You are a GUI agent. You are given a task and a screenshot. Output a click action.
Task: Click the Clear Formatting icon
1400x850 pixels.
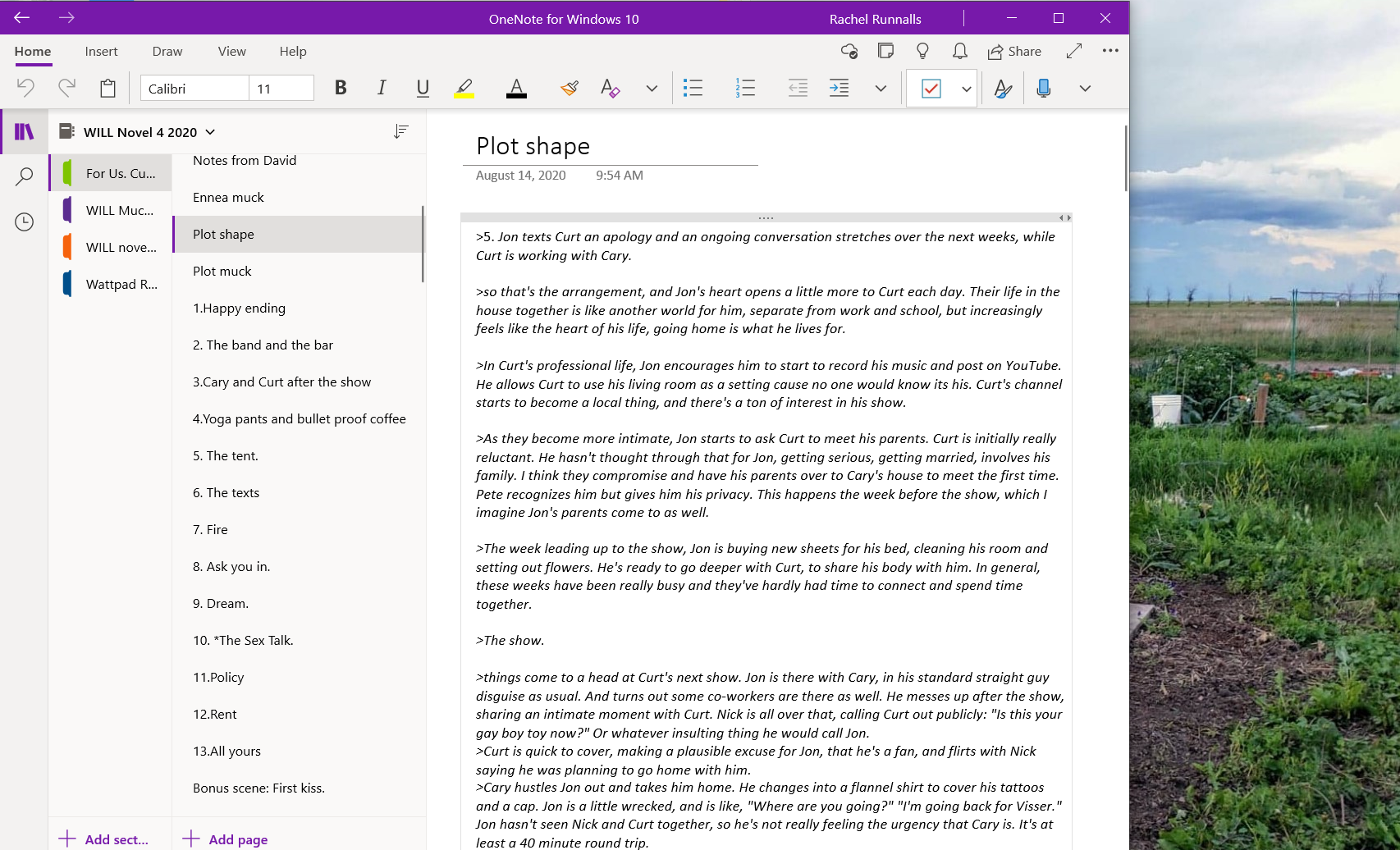pos(610,88)
